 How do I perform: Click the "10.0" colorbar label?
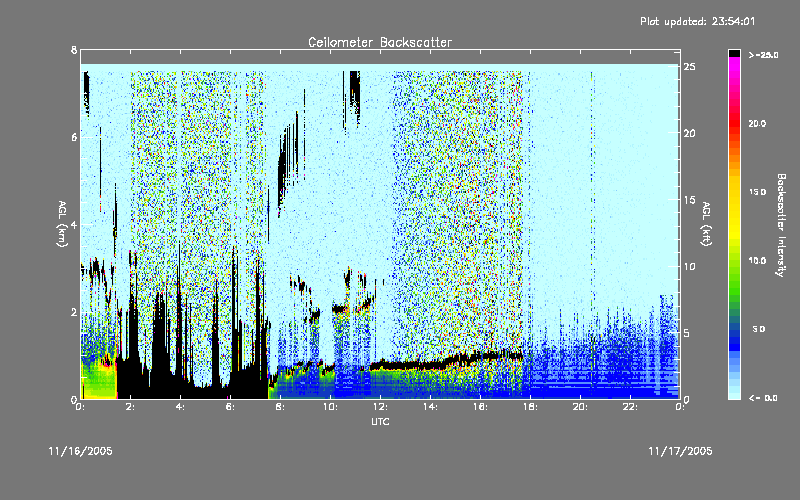click(757, 260)
